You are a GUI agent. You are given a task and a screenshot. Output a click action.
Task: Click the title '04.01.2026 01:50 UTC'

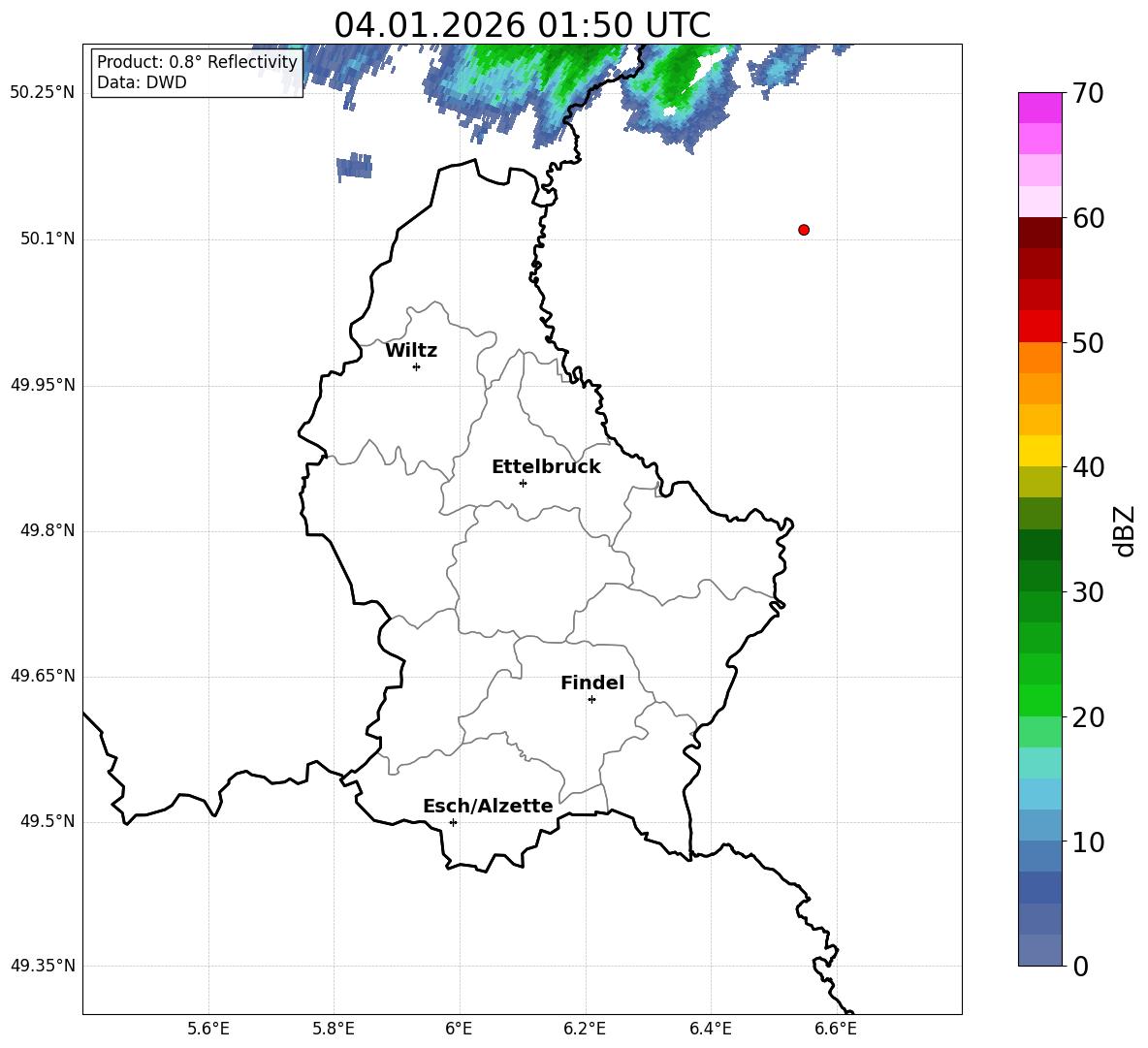click(523, 25)
